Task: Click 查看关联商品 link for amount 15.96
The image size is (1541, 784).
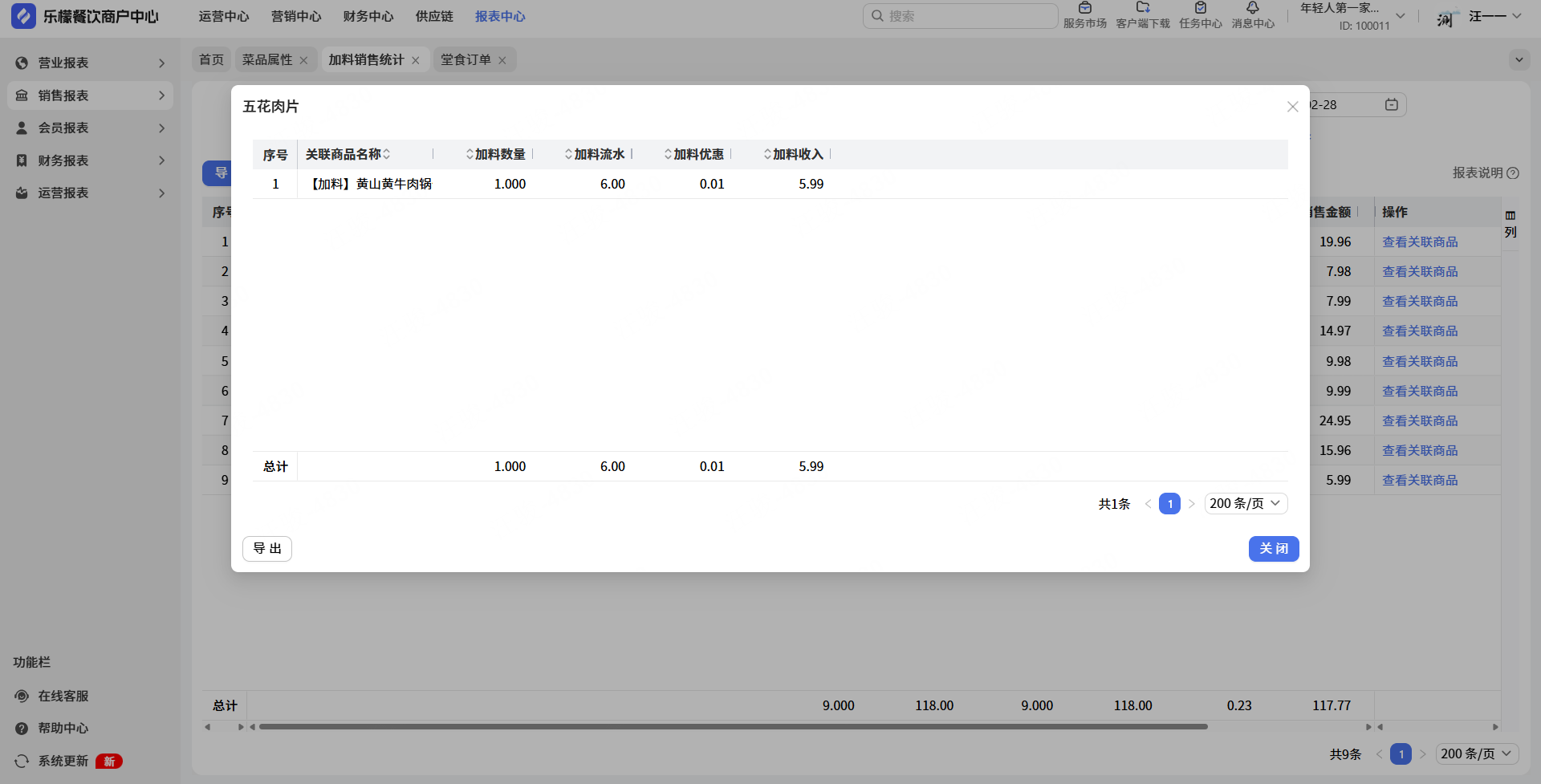Action: point(1420,450)
